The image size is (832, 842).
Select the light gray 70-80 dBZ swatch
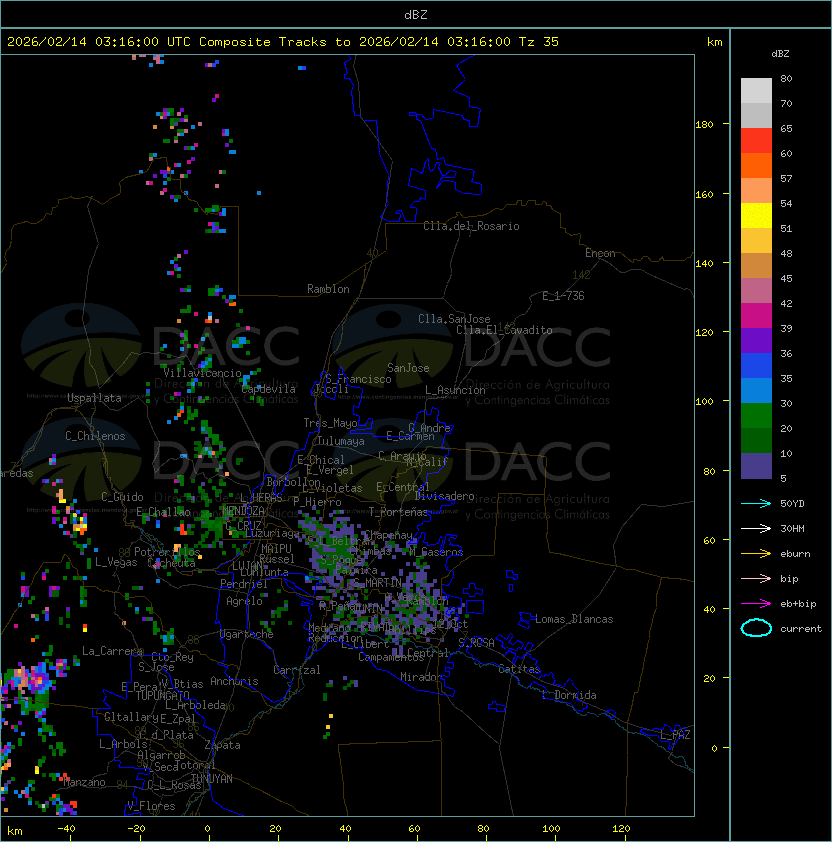click(756, 90)
